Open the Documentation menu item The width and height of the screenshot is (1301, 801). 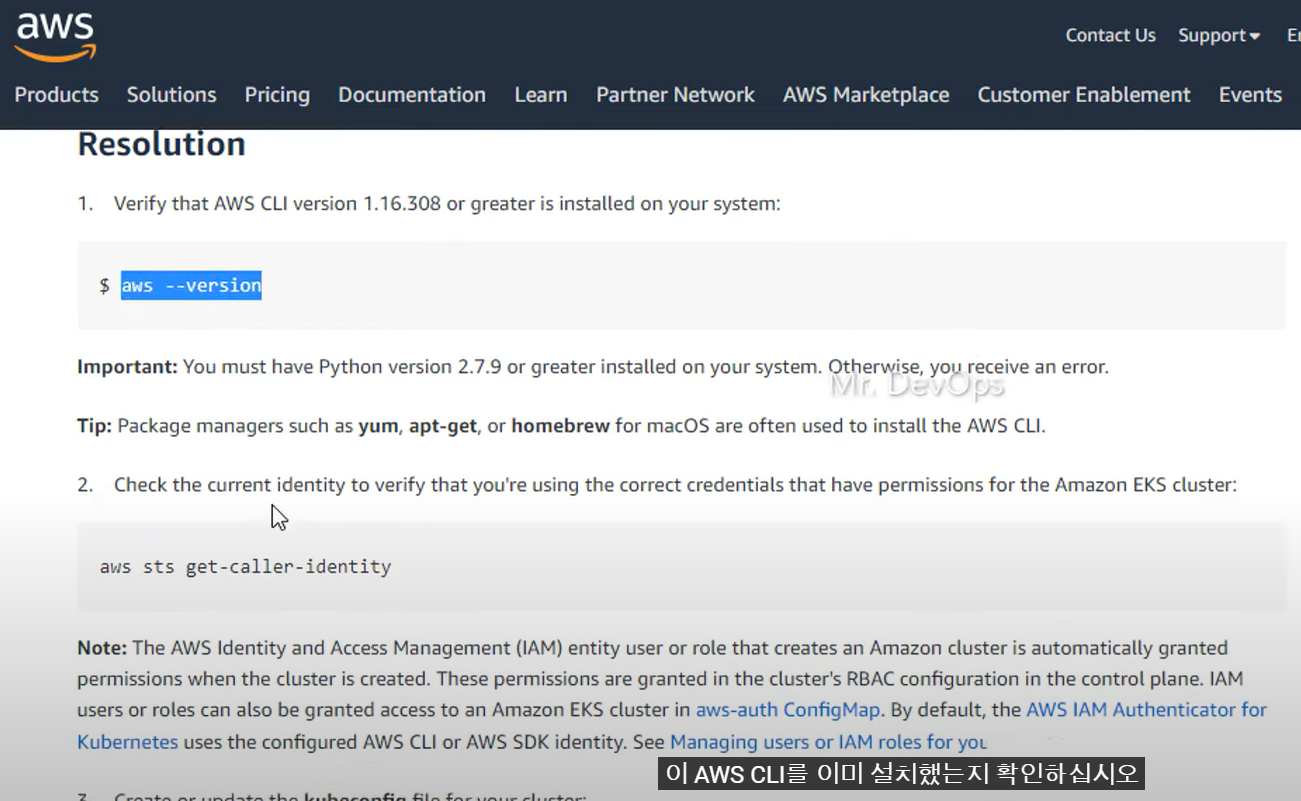pos(412,94)
